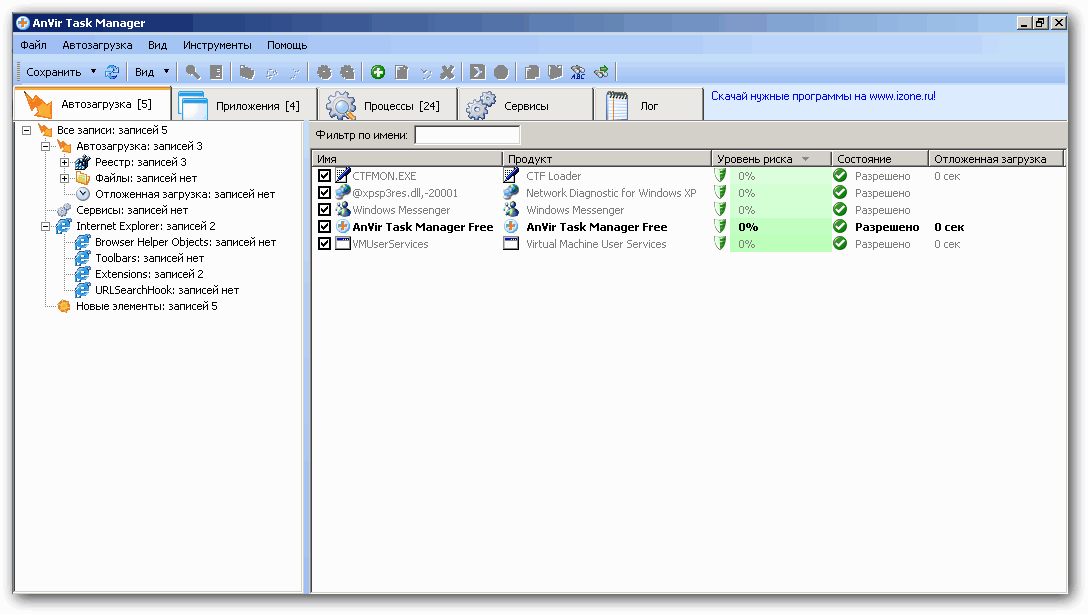Image resolution: width=1088 pixels, height=614 pixels.
Task: Uncheck the @xpsp3res.dll,-20001 checkbox
Action: (x=324, y=193)
